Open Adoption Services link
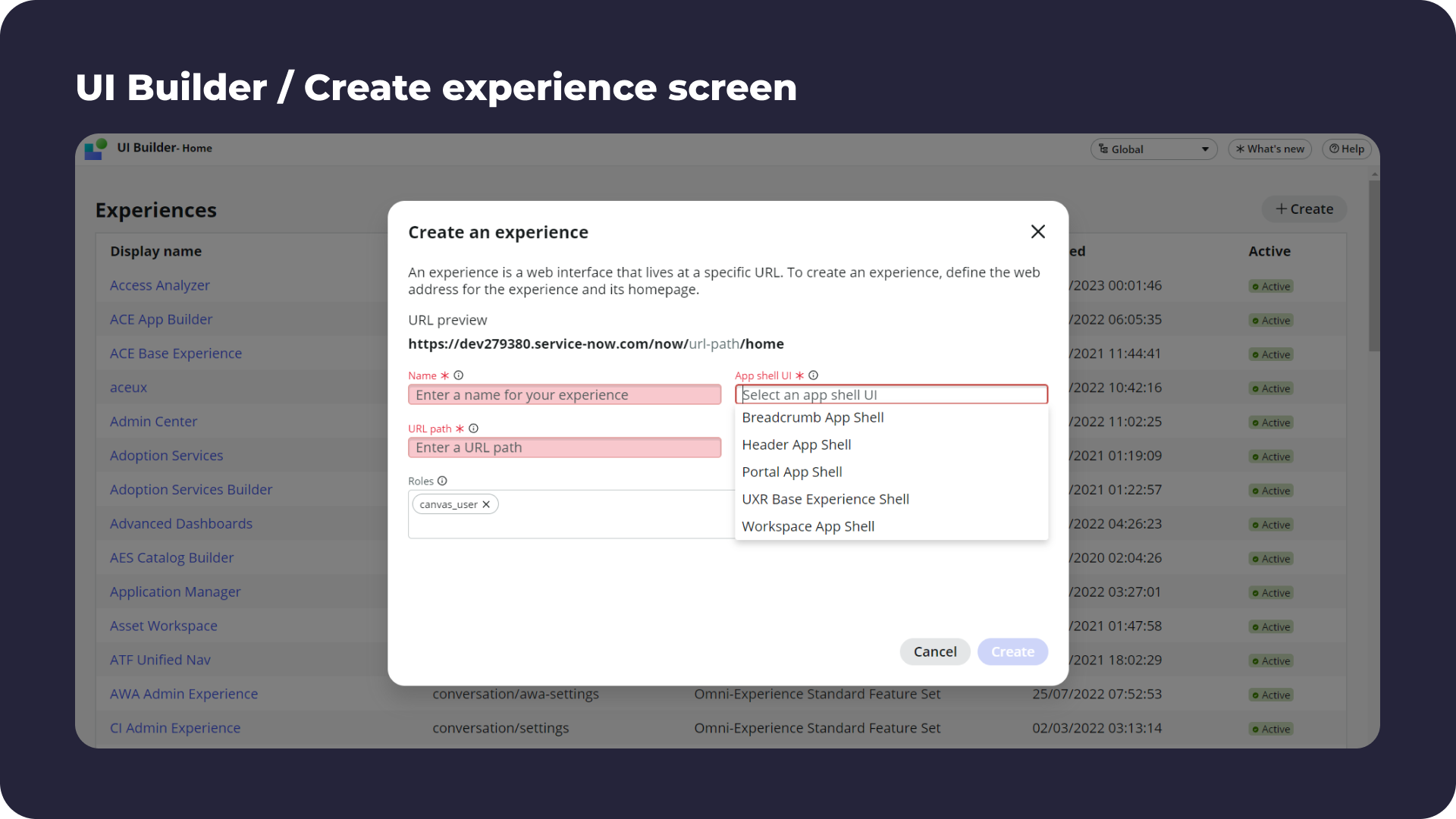1456x819 pixels. click(166, 456)
